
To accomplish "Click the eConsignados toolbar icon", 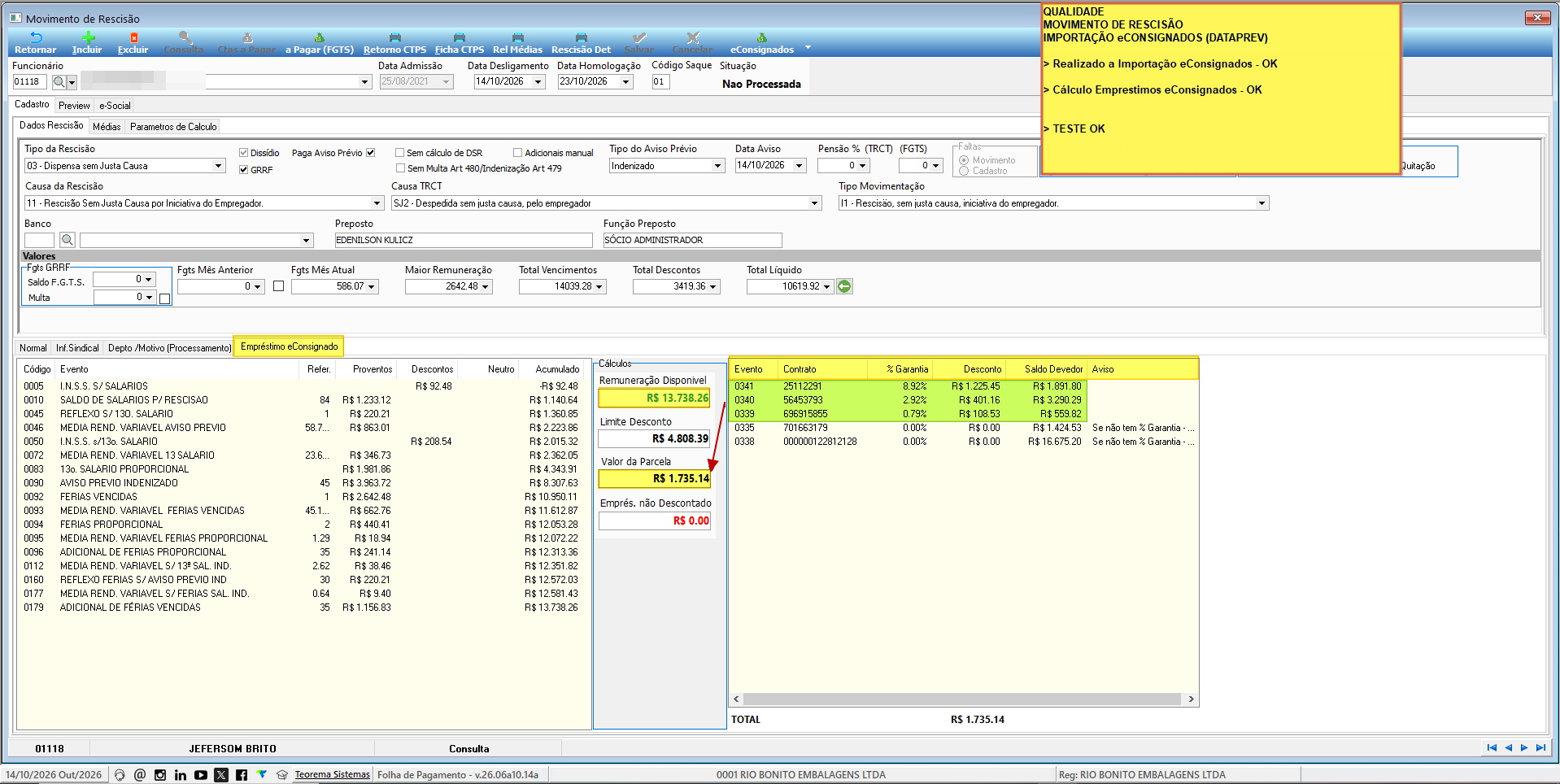I will [x=762, y=37].
